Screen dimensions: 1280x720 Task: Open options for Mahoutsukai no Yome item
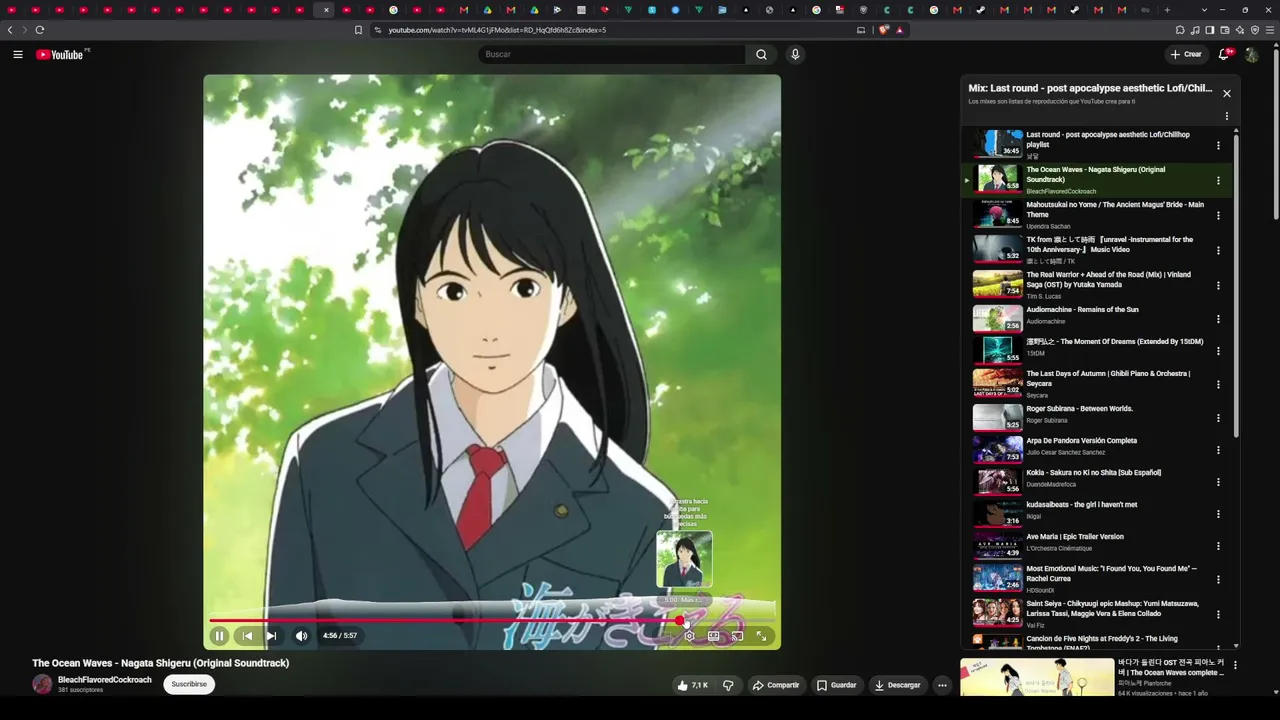pyautogui.click(x=1218, y=215)
